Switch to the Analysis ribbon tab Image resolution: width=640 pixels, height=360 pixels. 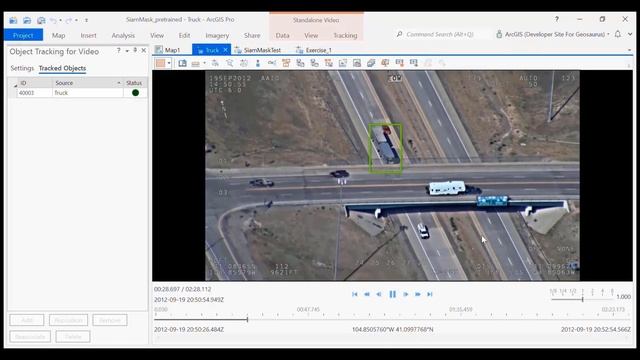click(x=123, y=36)
